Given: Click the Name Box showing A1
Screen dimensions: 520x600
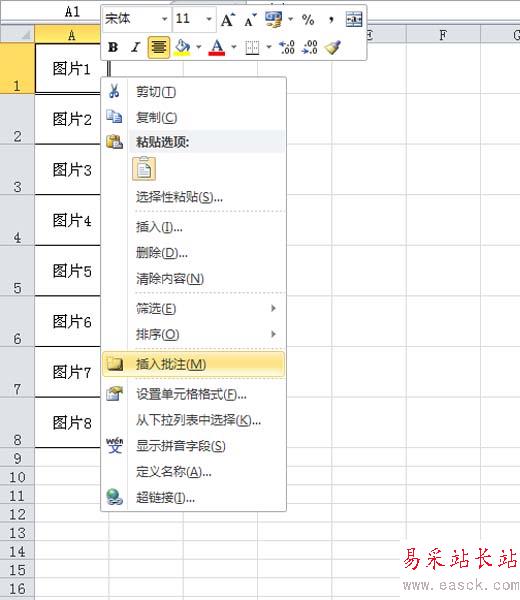Looking at the screenshot, I should coord(51,12).
